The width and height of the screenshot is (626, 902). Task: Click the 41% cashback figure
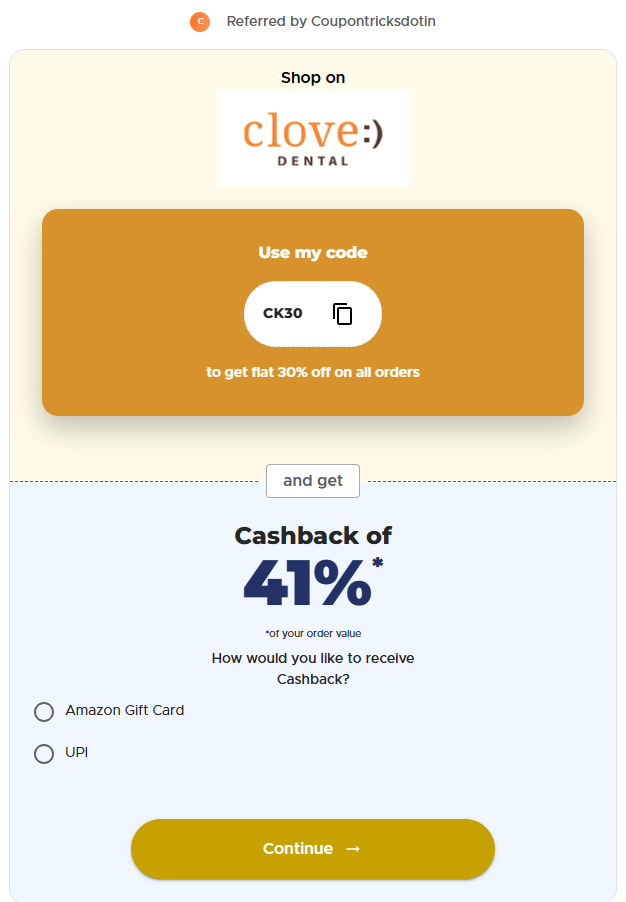307,583
